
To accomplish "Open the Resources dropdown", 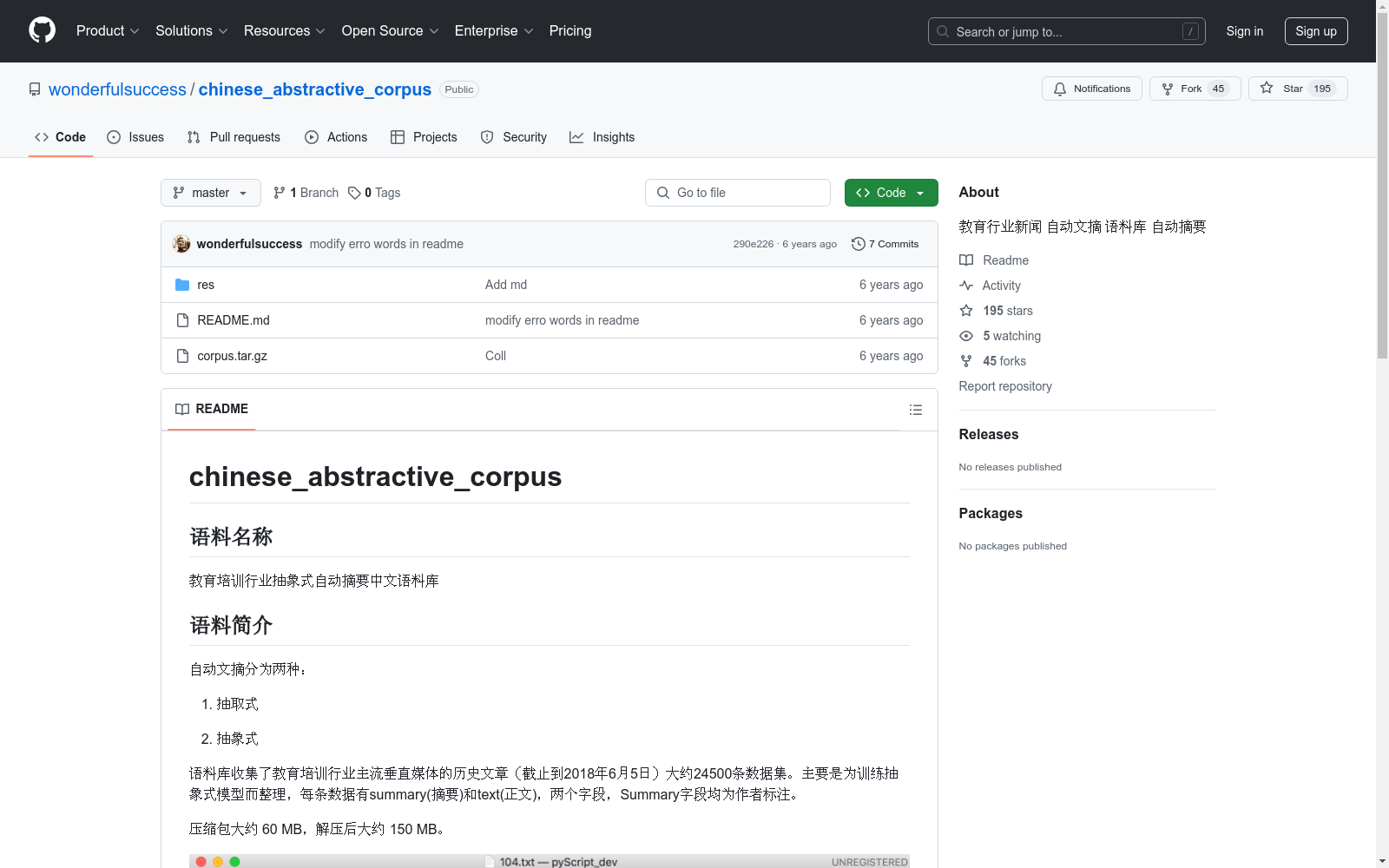I will pyautogui.click(x=284, y=30).
